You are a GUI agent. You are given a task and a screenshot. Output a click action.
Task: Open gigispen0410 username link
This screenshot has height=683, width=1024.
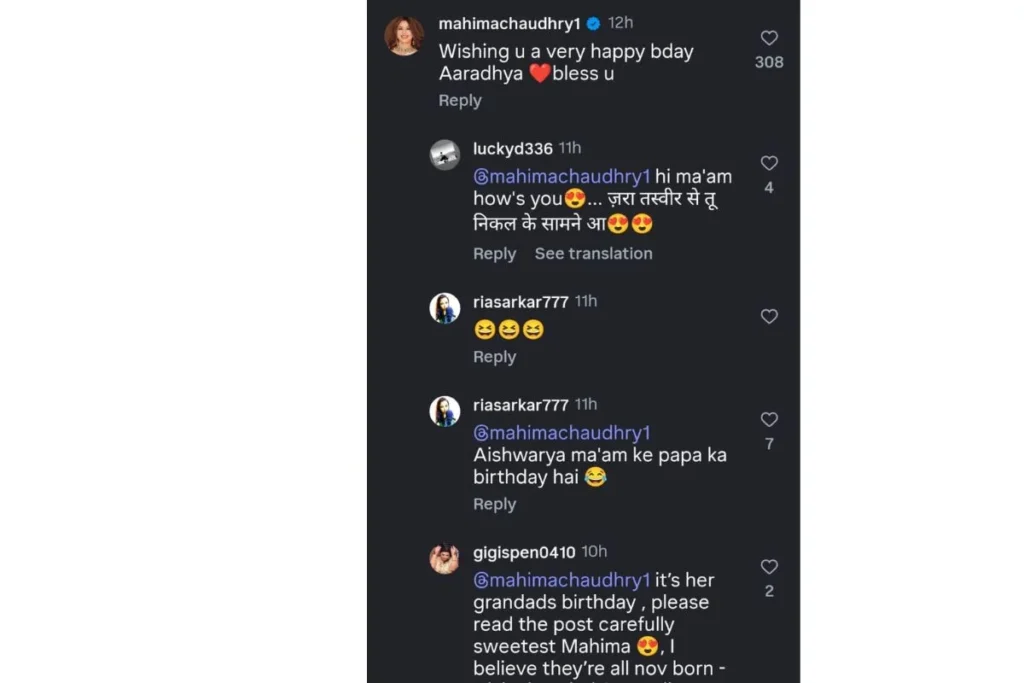point(524,552)
